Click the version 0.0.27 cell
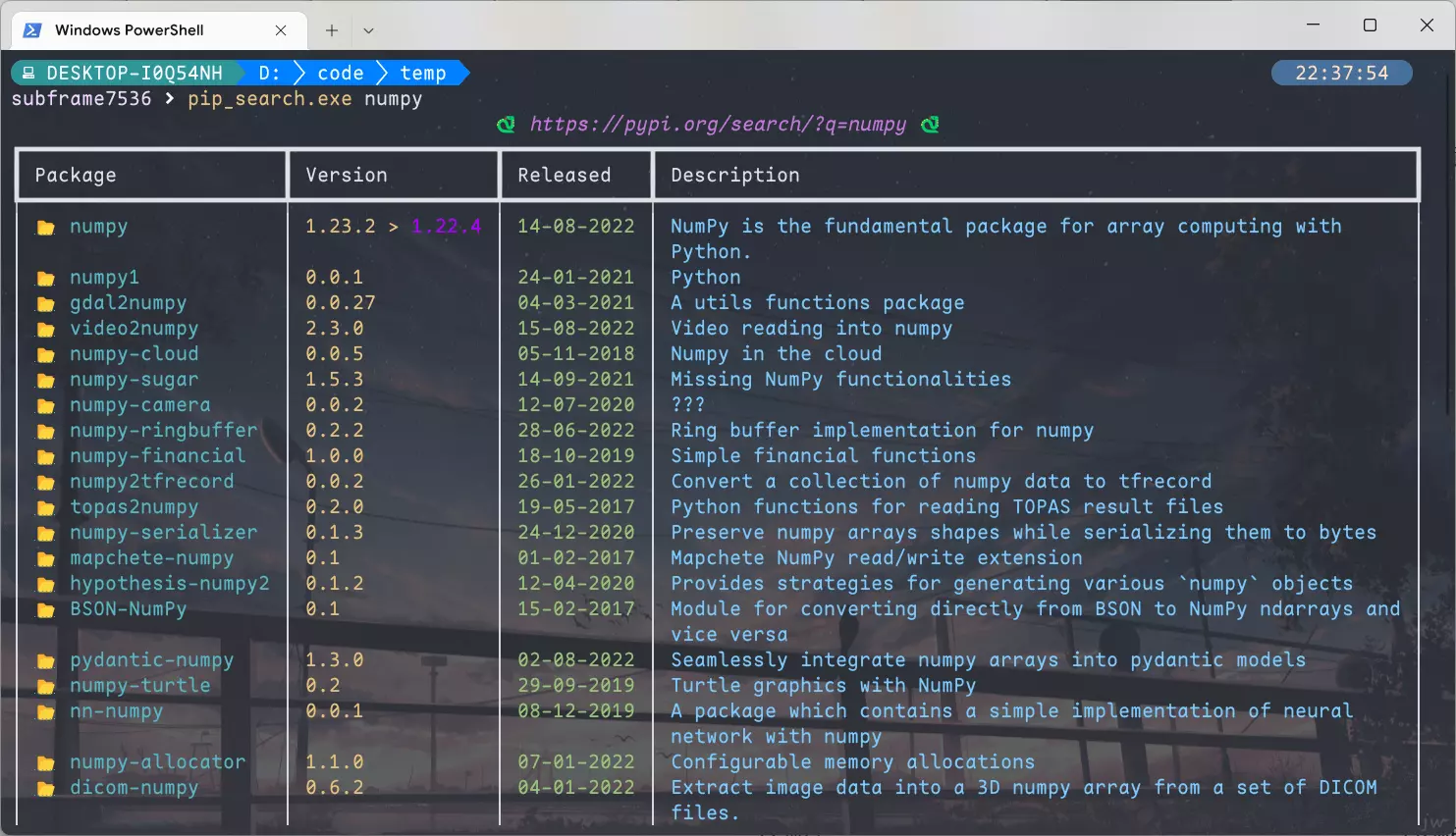The width and height of the screenshot is (1456, 836). click(x=341, y=302)
